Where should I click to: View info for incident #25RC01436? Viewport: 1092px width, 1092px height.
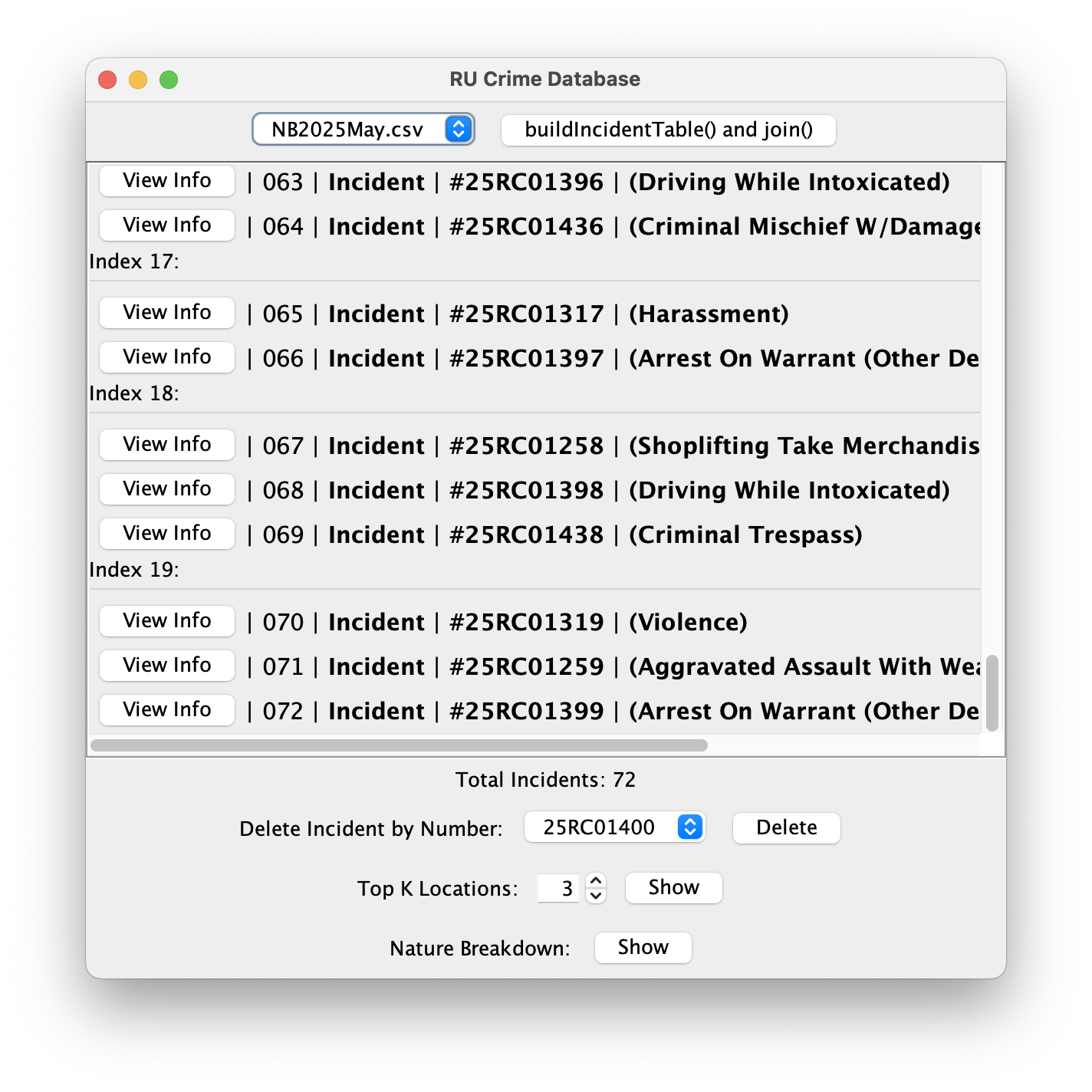pos(167,225)
